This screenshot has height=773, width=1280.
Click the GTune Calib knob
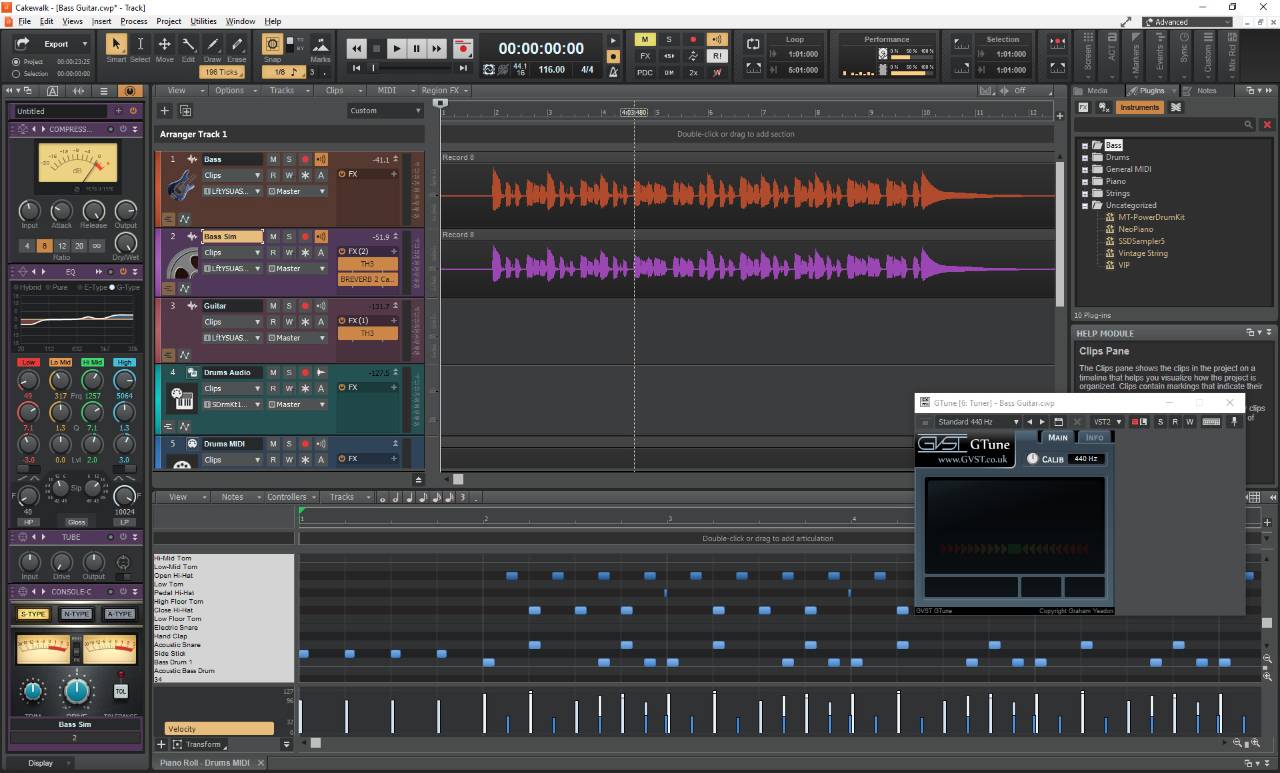[x=1034, y=459]
